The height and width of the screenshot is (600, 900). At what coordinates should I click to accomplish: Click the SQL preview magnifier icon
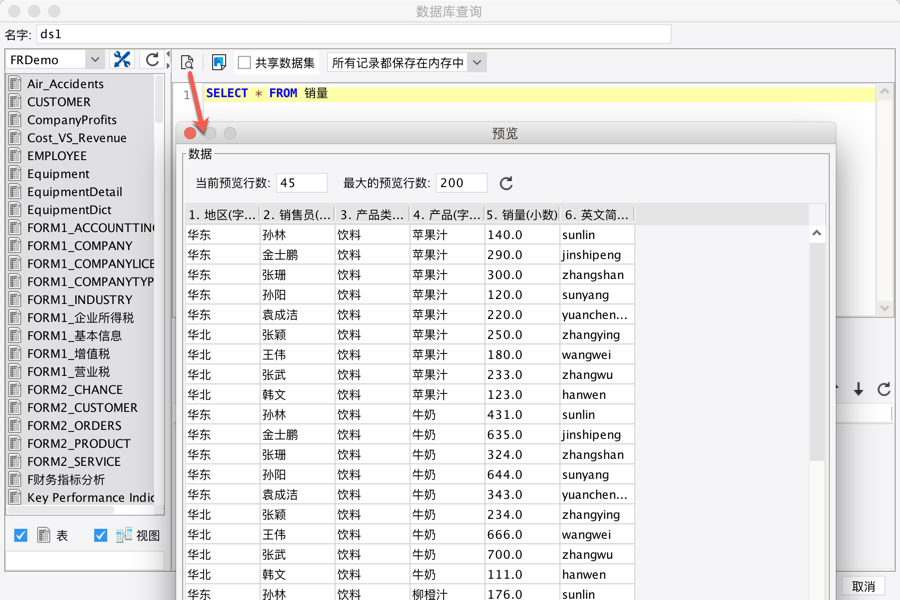pos(187,62)
